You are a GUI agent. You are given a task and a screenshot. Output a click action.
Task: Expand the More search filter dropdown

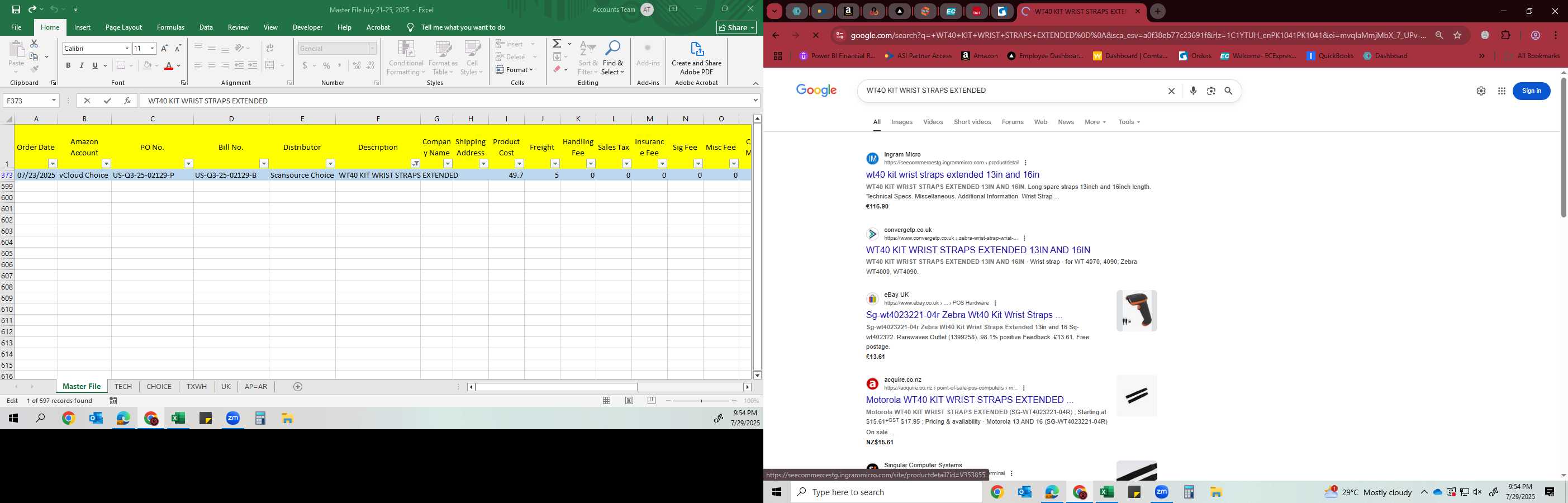click(1095, 122)
